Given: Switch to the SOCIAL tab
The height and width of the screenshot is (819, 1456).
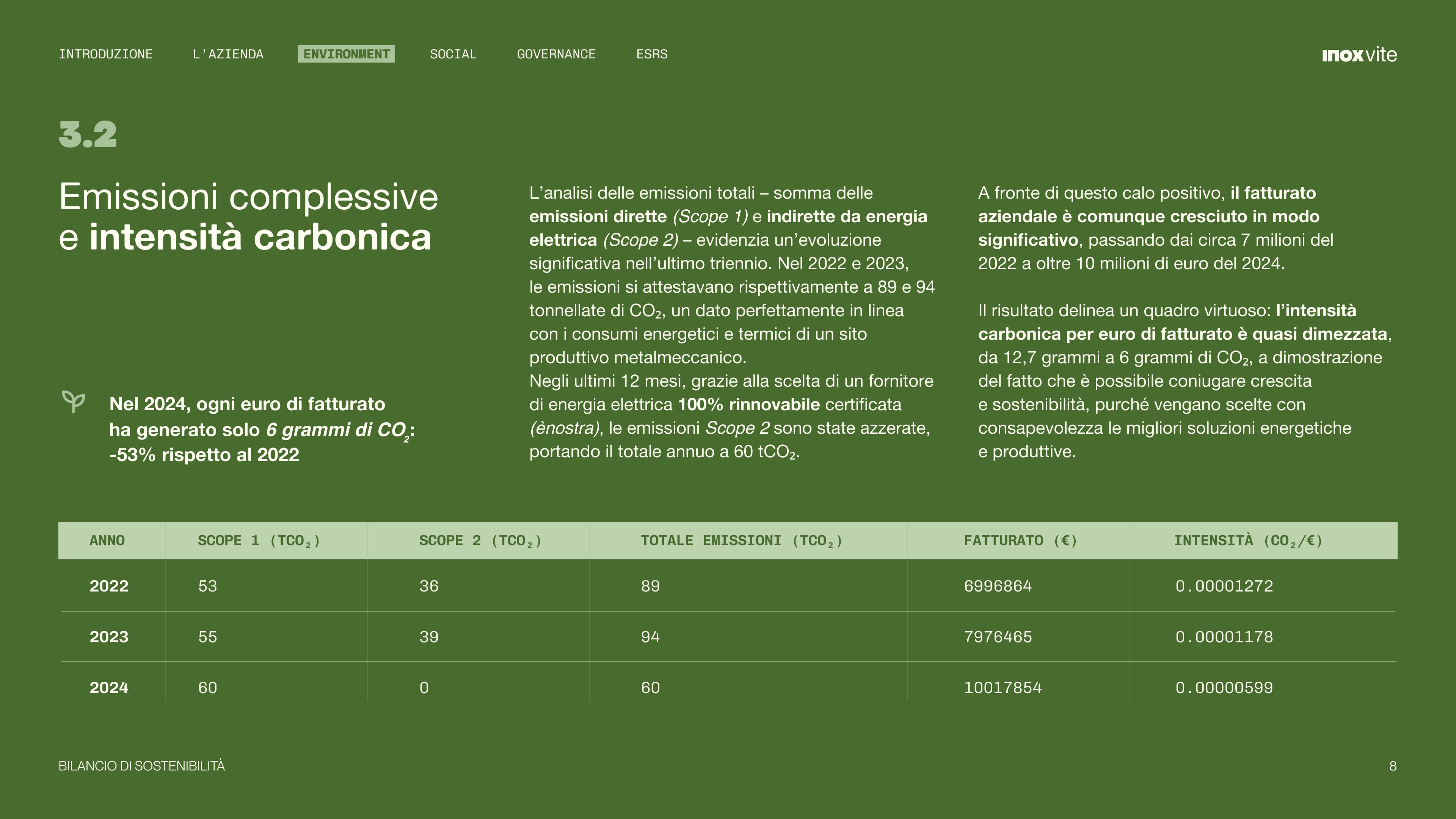Looking at the screenshot, I should [453, 54].
